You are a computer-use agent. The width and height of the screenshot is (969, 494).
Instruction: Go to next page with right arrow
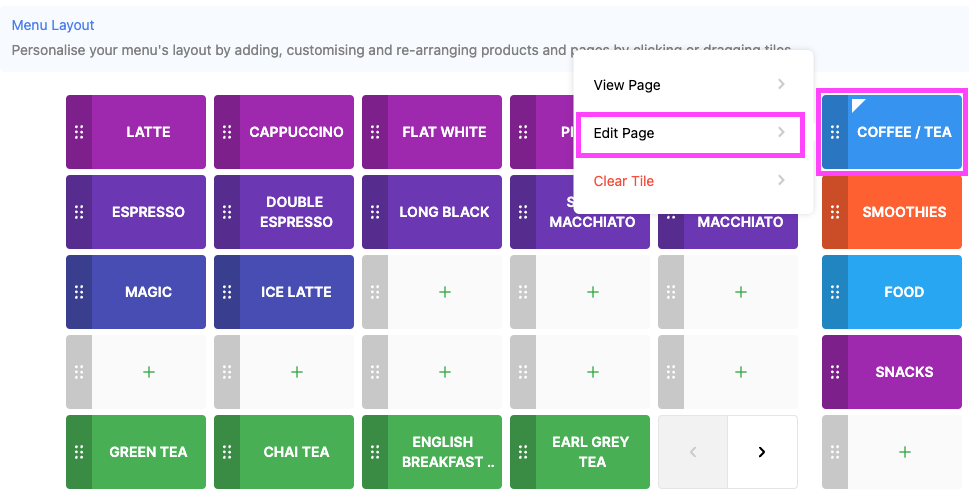tap(762, 452)
